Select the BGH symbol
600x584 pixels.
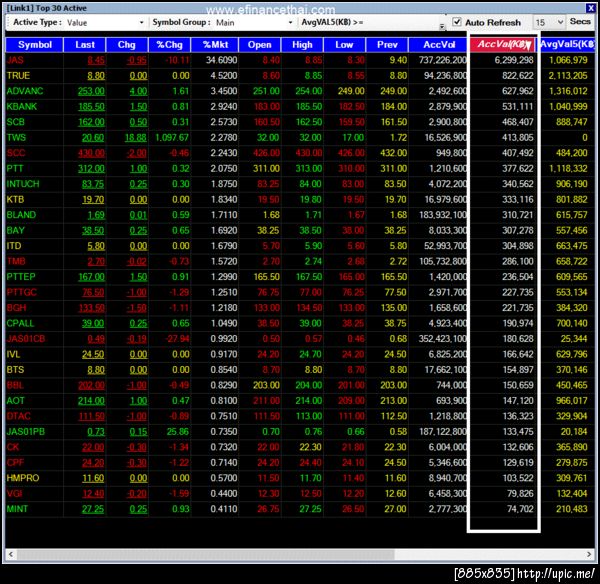(x=16, y=308)
